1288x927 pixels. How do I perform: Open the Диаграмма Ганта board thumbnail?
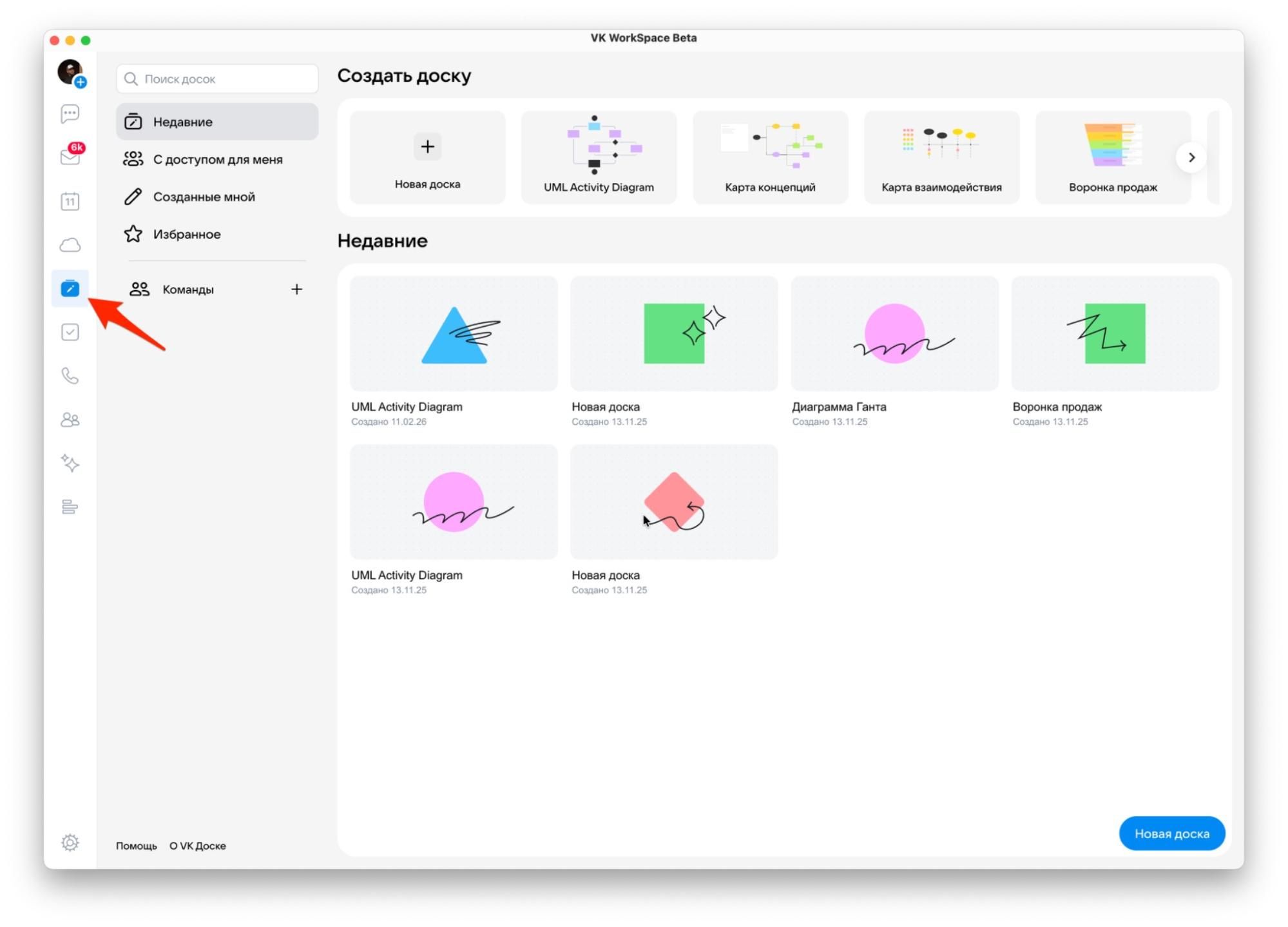894,334
